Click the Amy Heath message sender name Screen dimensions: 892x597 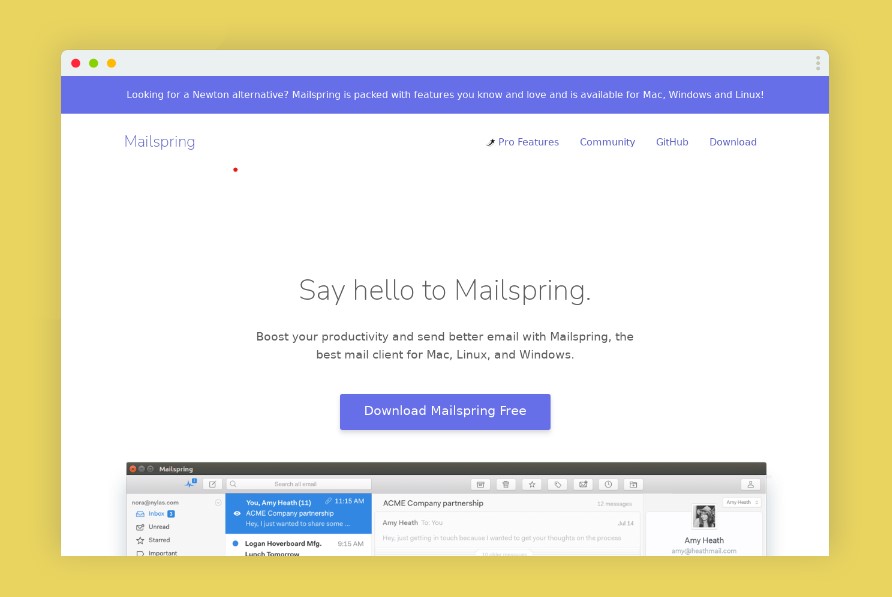[400, 522]
